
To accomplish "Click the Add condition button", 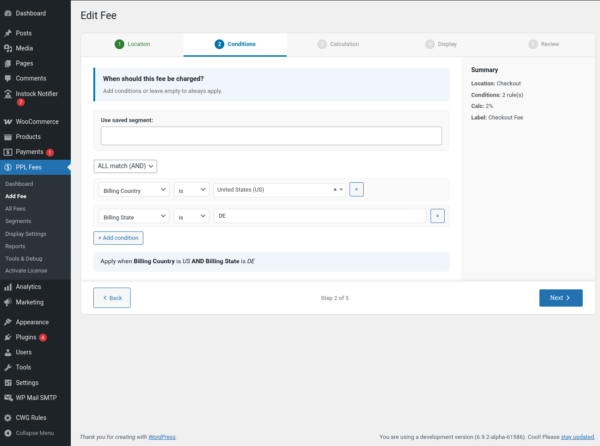I will [118, 238].
